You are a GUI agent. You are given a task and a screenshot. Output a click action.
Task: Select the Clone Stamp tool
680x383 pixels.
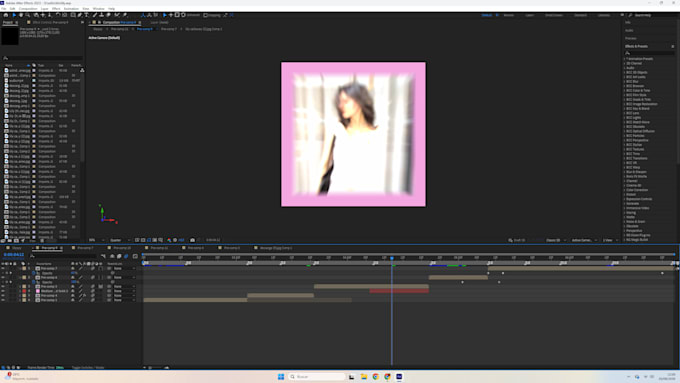click(101, 15)
